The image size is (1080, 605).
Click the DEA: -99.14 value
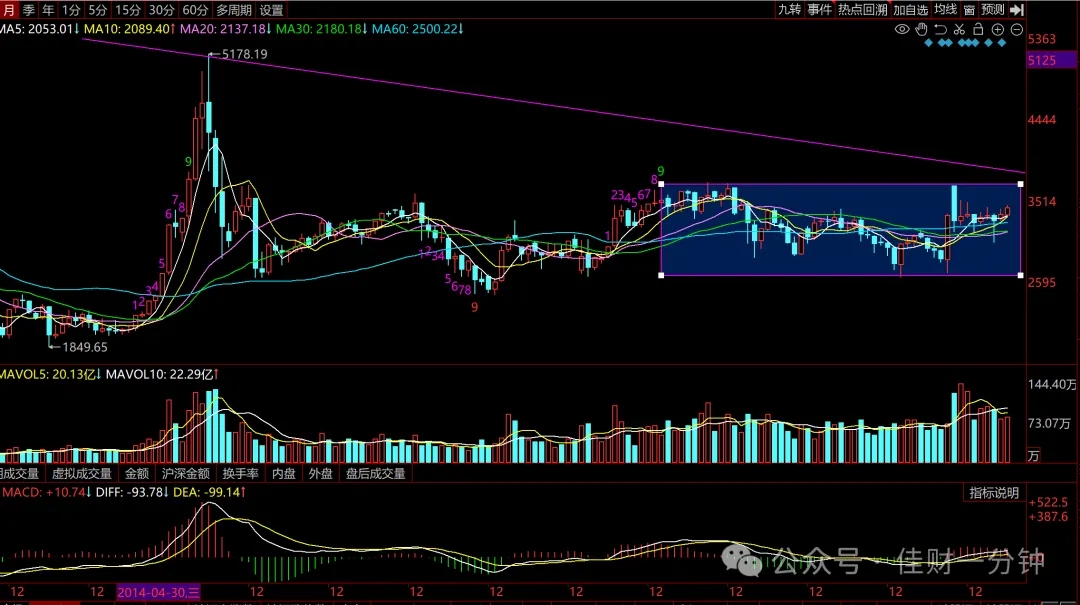pos(209,493)
